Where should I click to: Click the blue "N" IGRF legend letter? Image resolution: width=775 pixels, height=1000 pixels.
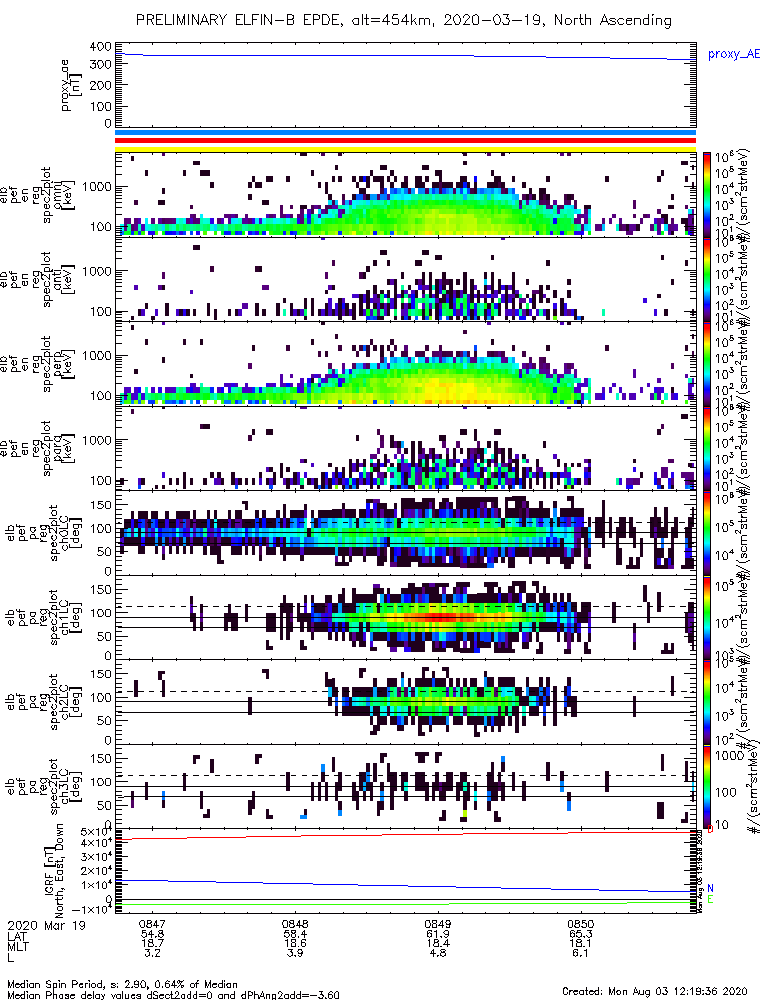[x=710, y=888]
